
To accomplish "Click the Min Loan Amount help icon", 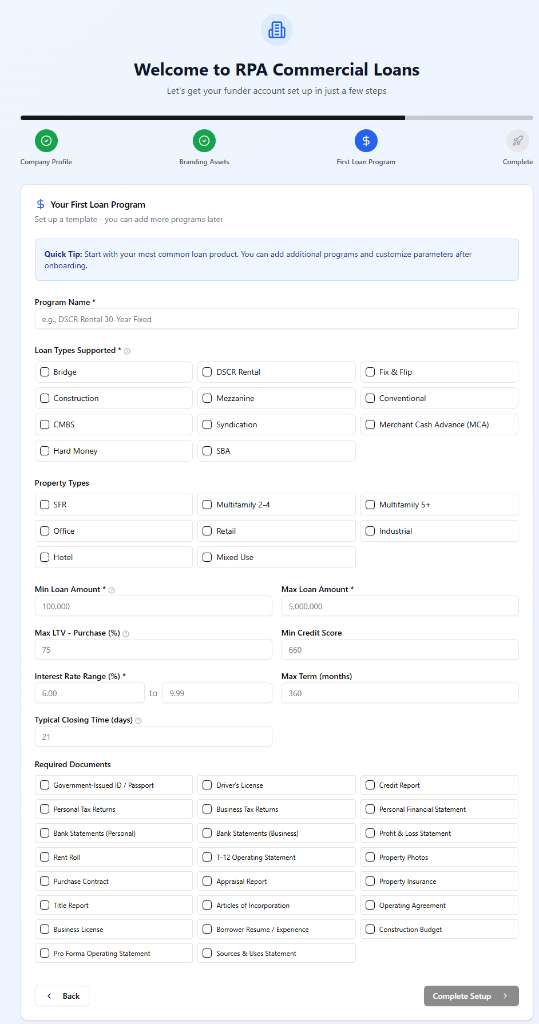I will 111,590.
